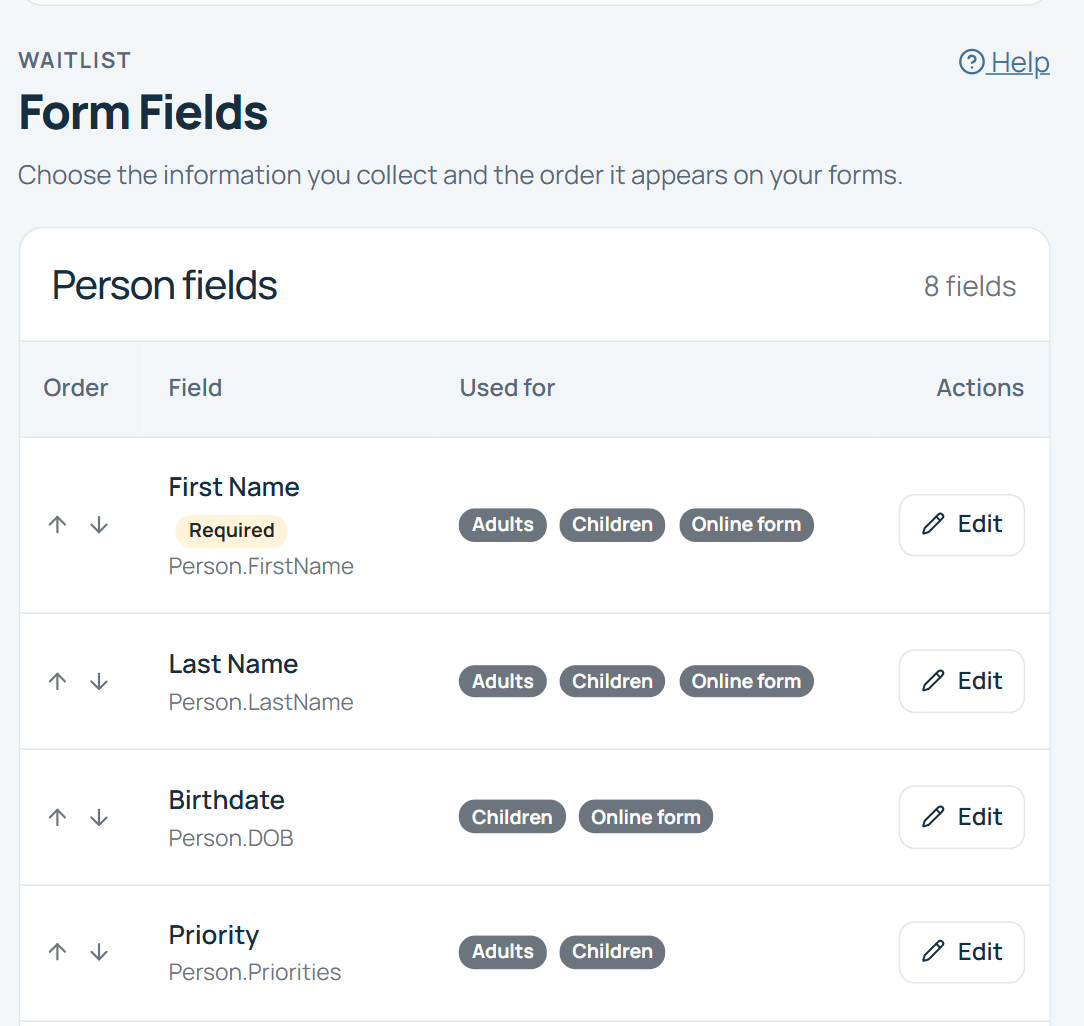Click the Online form tag for Birthdate
Screen dimensions: 1084x1026
(646, 817)
